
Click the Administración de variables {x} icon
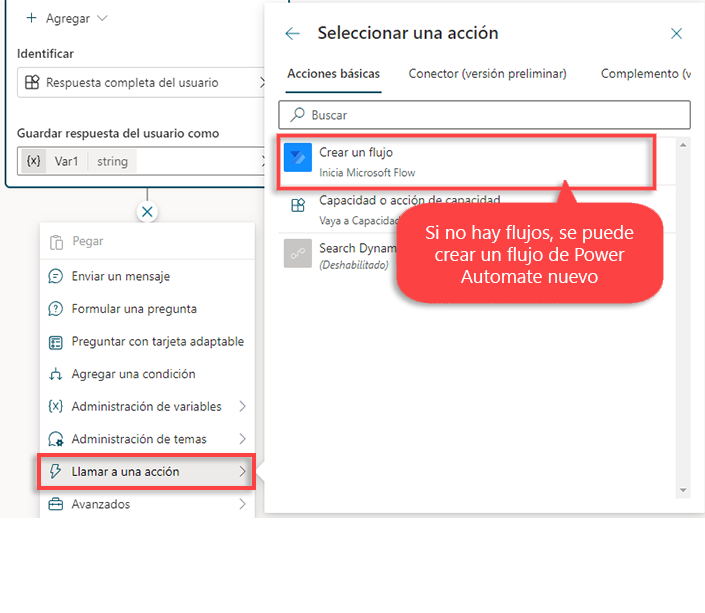(x=55, y=407)
